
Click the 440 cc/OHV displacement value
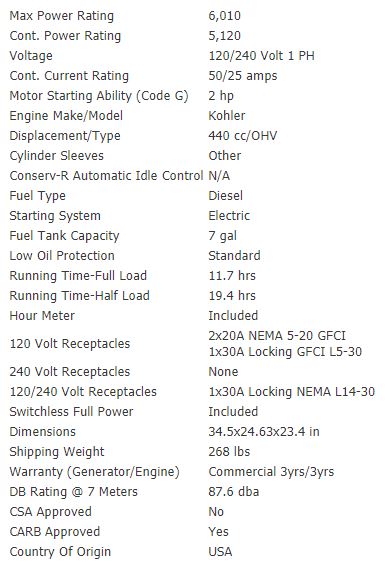(242, 136)
